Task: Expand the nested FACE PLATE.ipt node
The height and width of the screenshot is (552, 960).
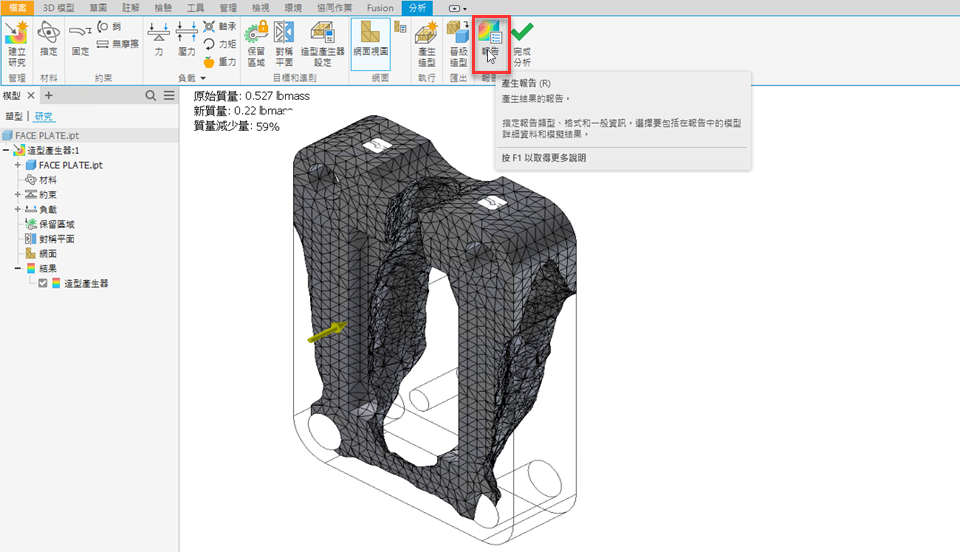Action: point(18,165)
